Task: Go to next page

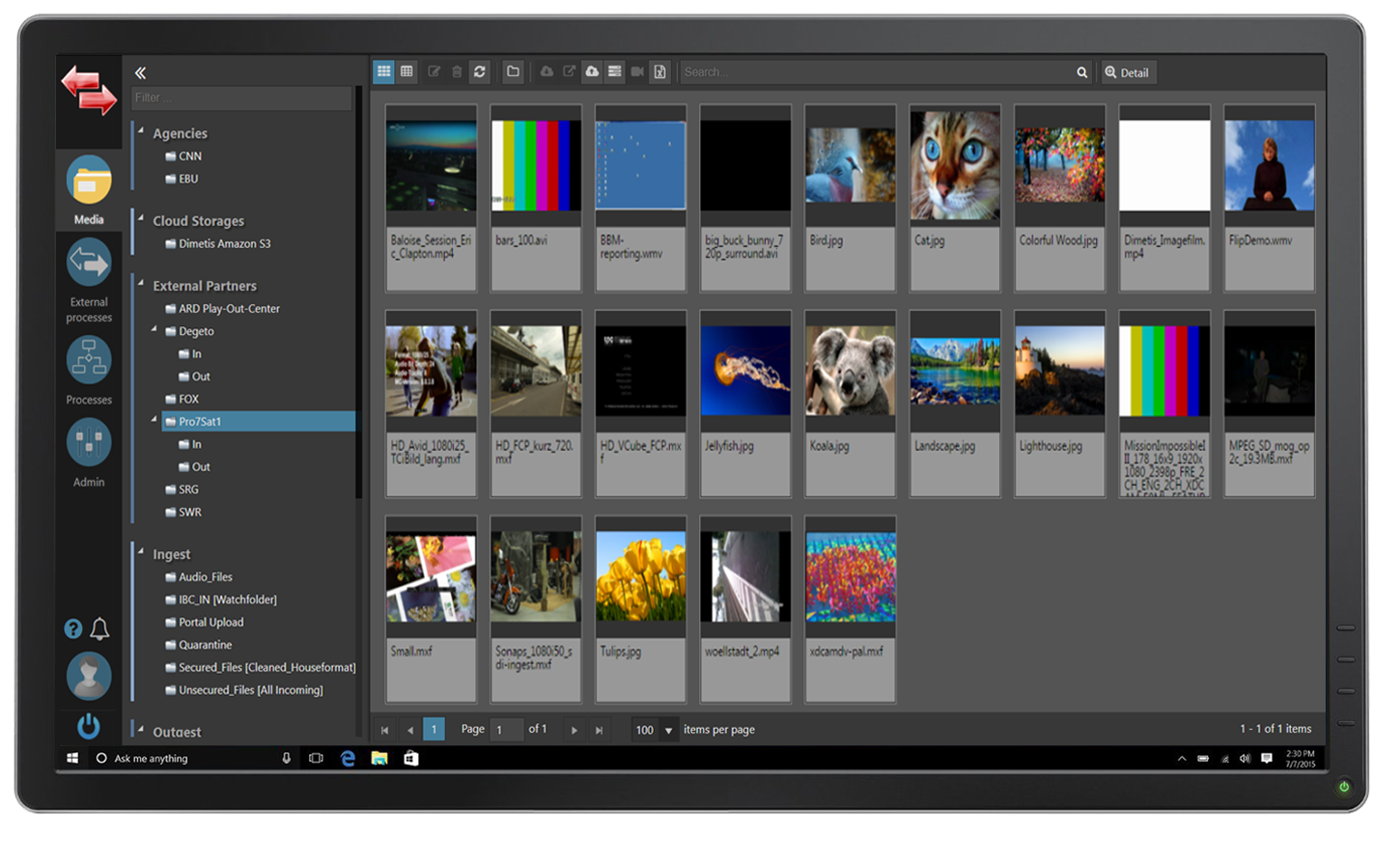Action: pyautogui.click(x=574, y=730)
